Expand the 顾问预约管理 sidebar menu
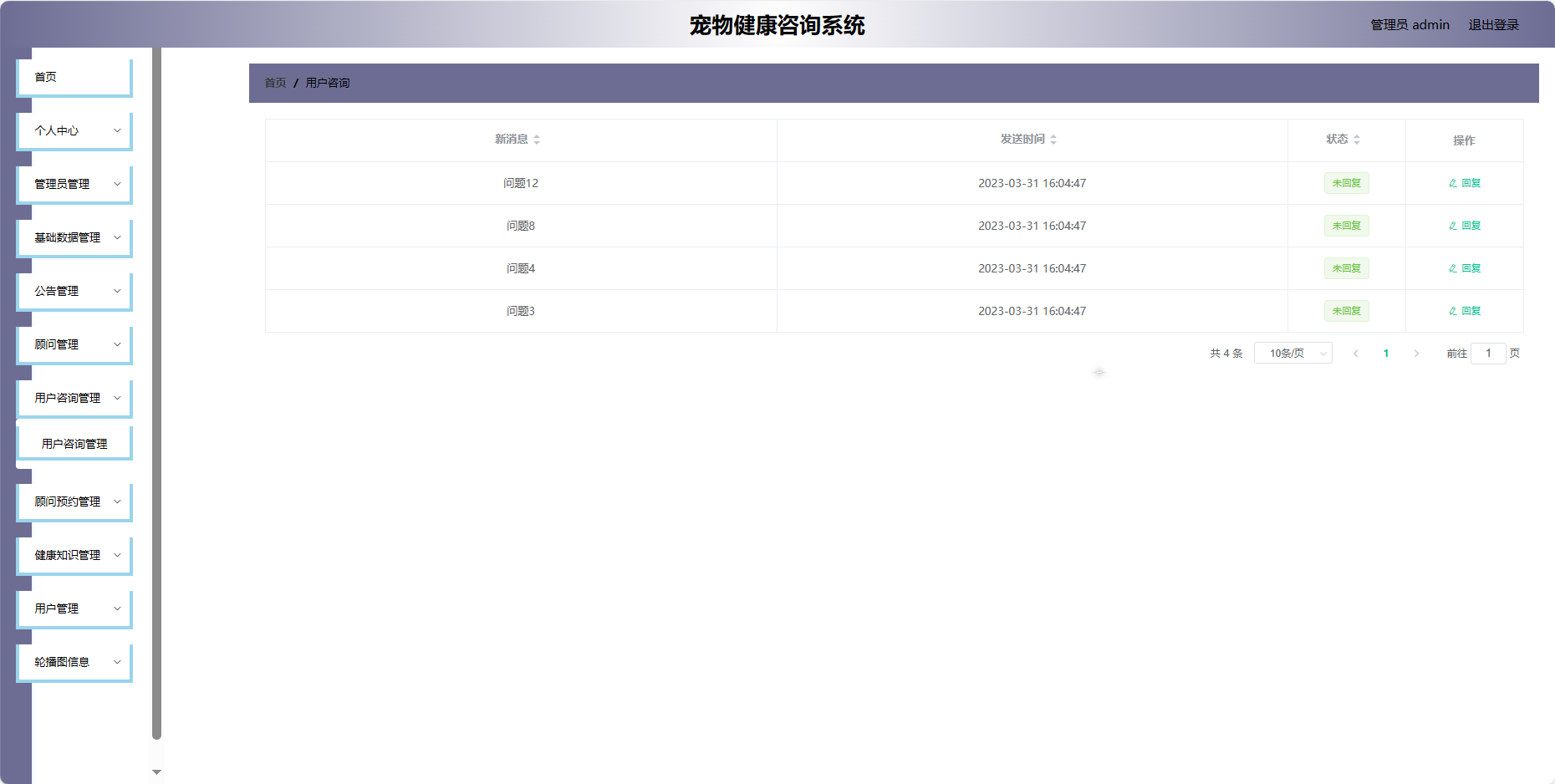The image size is (1555, 784). [x=74, y=501]
